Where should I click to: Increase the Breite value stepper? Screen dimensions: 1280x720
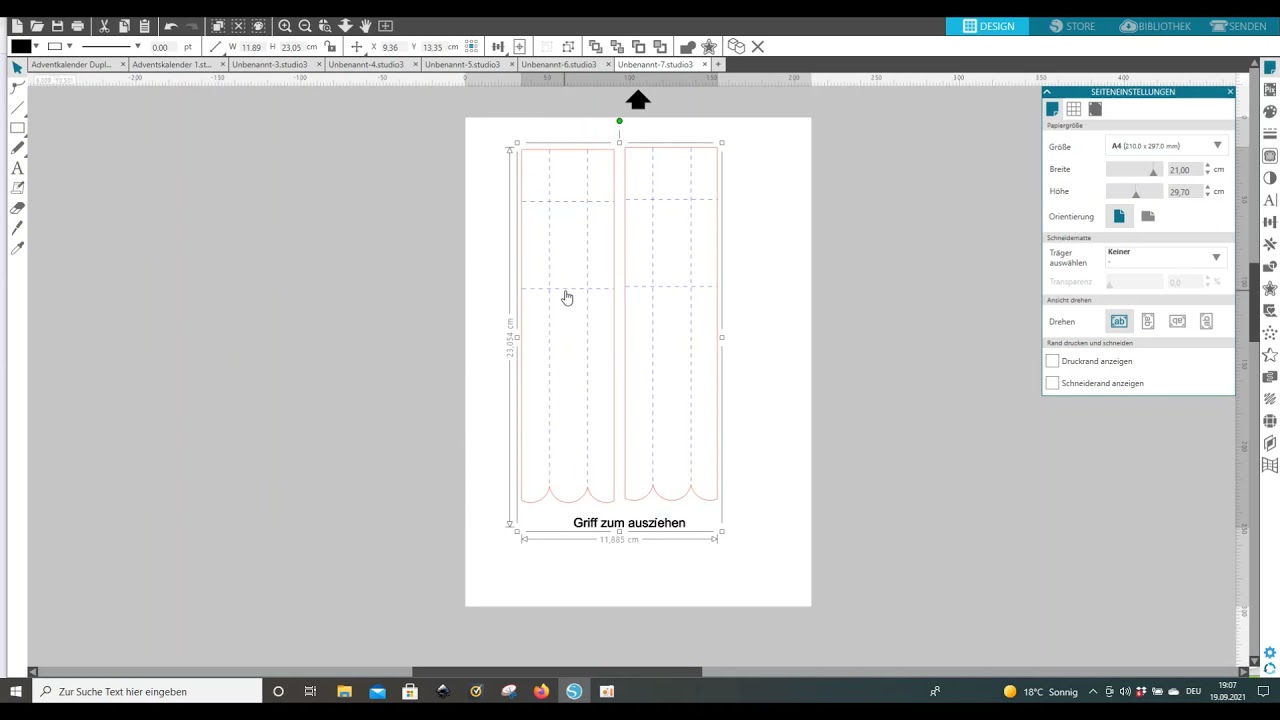coord(1207,167)
